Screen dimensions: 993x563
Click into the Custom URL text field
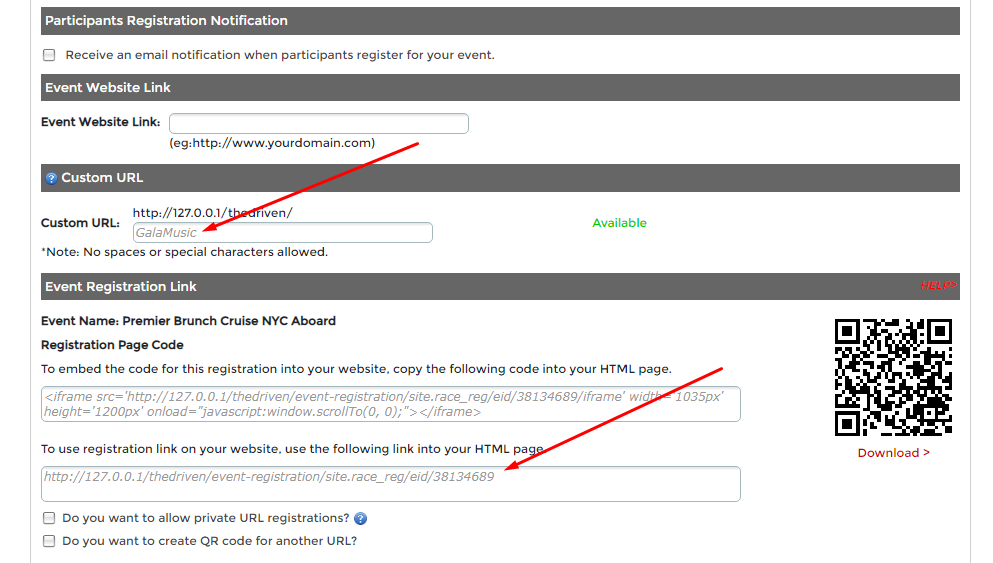(283, 233)
